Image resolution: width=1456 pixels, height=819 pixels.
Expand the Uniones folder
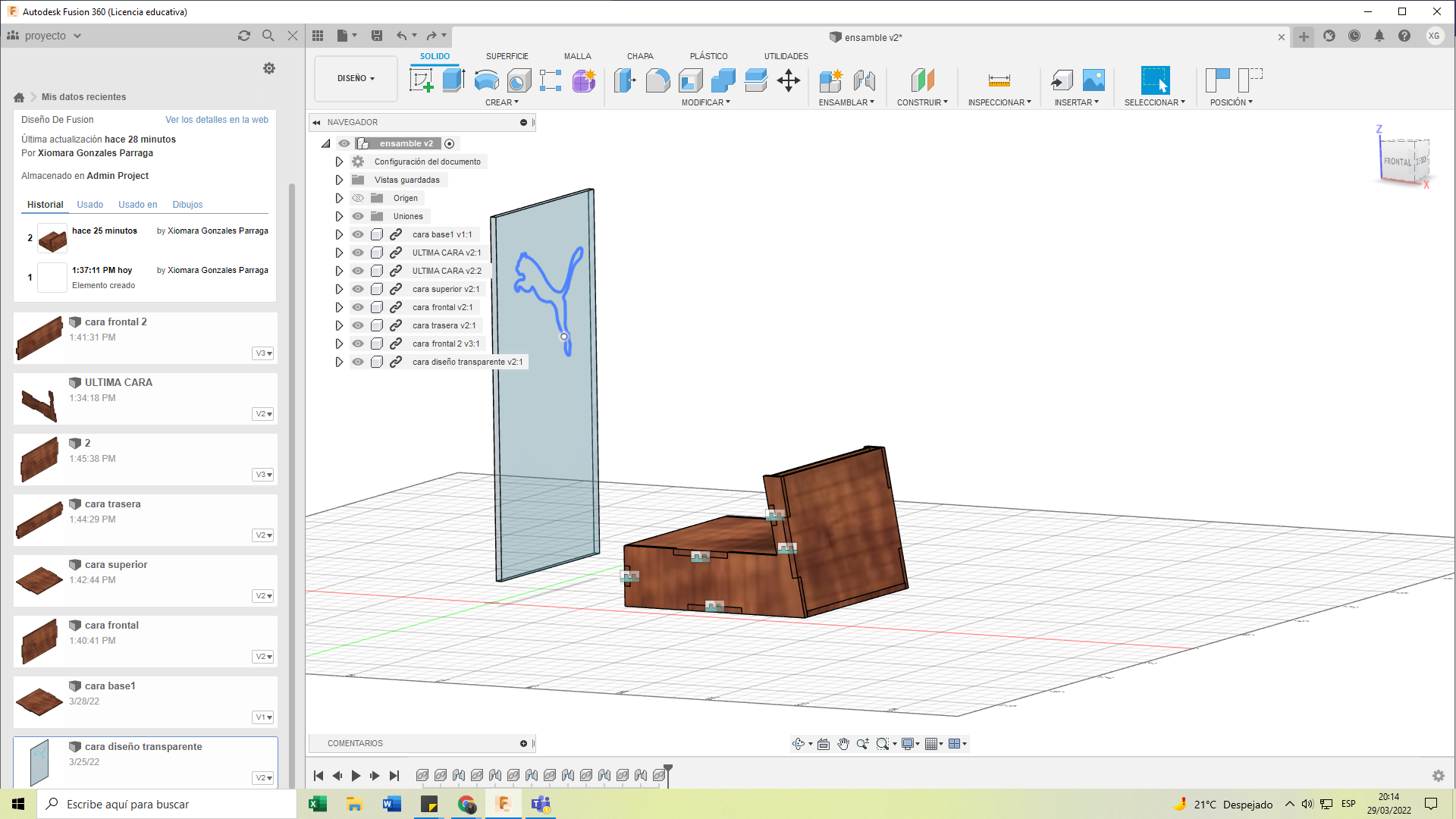point(339,216)
